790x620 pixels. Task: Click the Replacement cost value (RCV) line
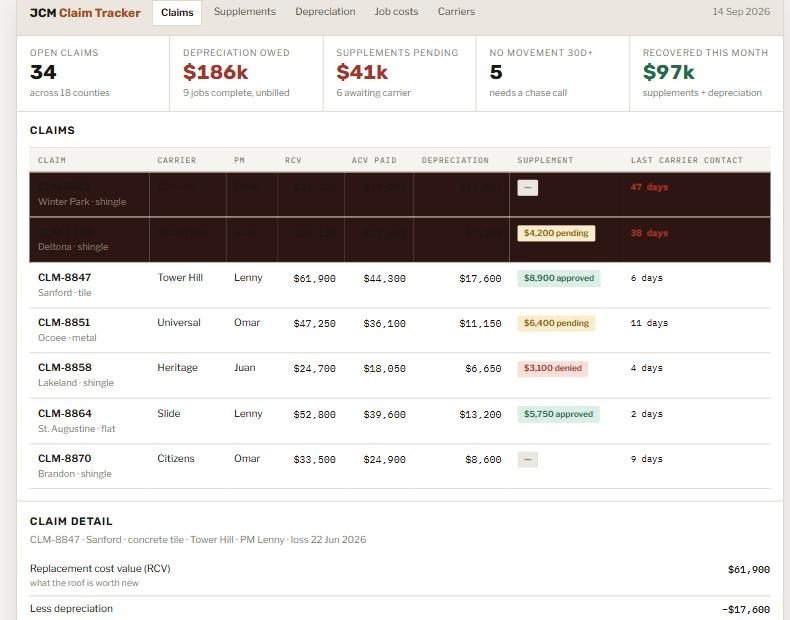click(400, 575)
